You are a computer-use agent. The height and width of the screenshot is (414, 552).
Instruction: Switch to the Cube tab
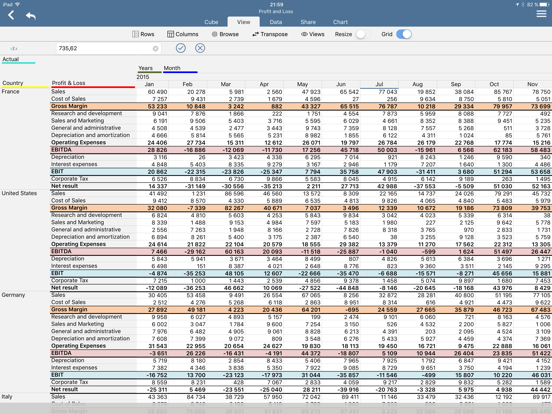tap(211, 22)
